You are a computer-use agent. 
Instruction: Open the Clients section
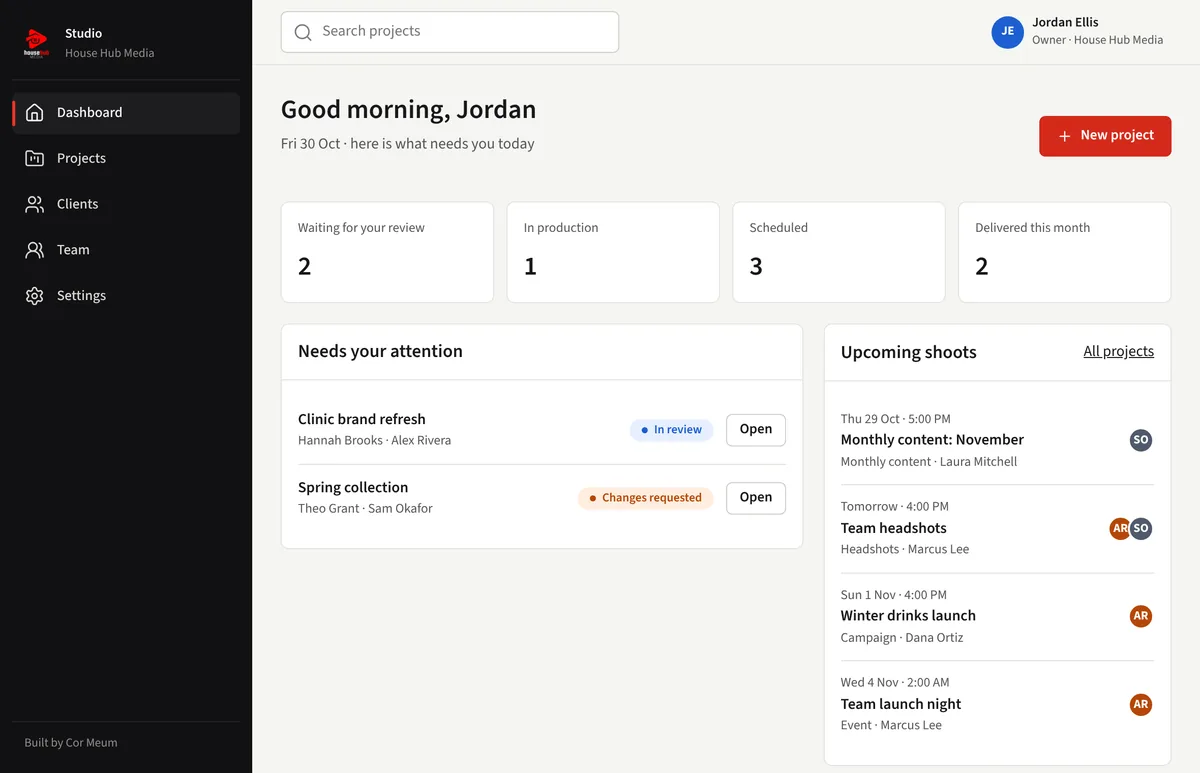[126, 204]
